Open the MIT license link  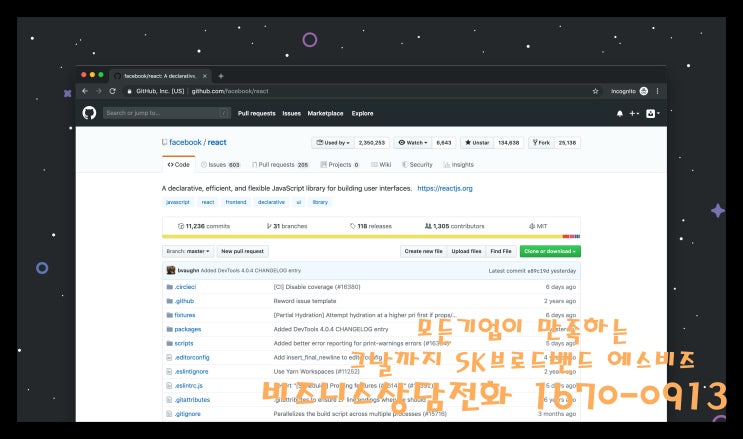click(538, 226)
